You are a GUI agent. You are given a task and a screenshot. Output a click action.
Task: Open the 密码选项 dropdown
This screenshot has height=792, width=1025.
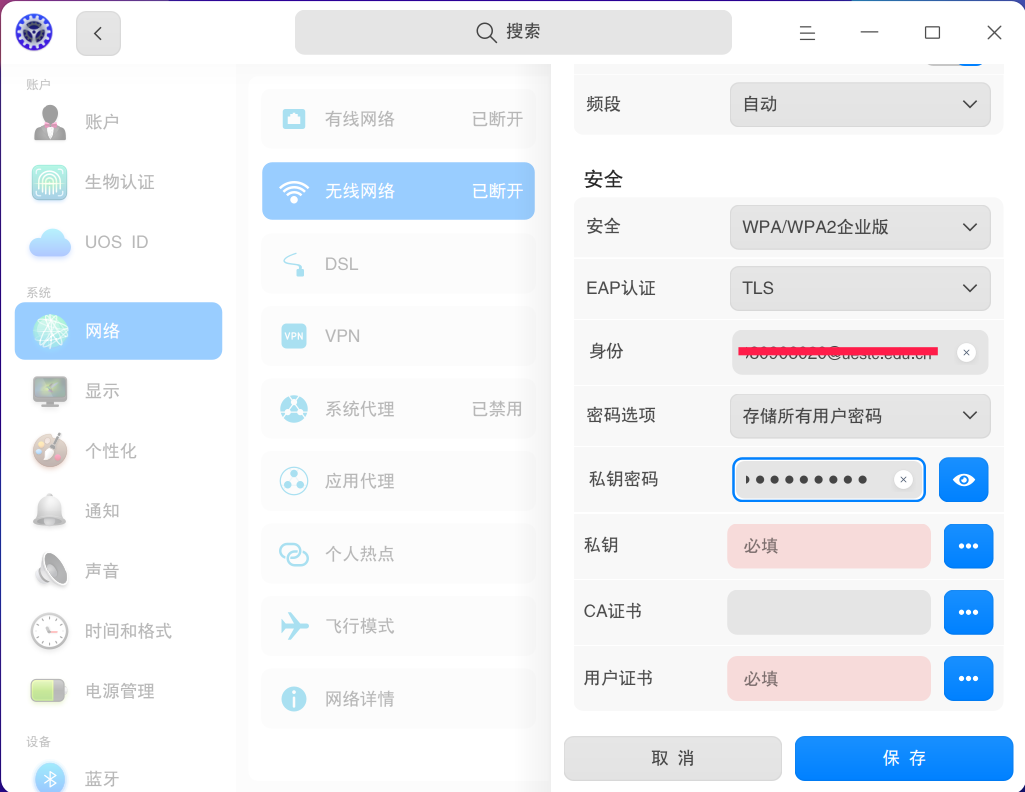tap(860, 416)
